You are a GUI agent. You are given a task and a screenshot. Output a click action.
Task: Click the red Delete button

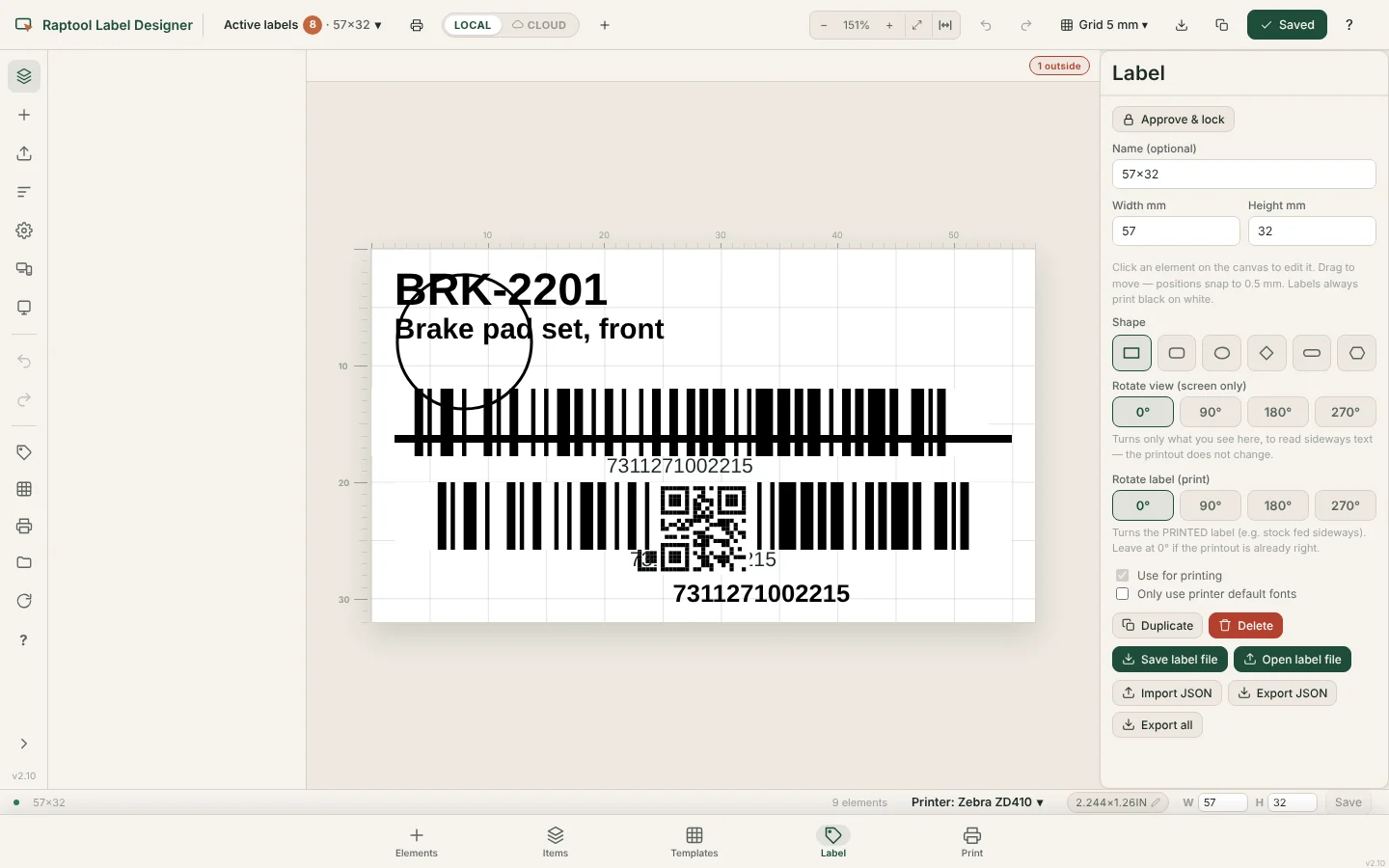click(1245, 626)
